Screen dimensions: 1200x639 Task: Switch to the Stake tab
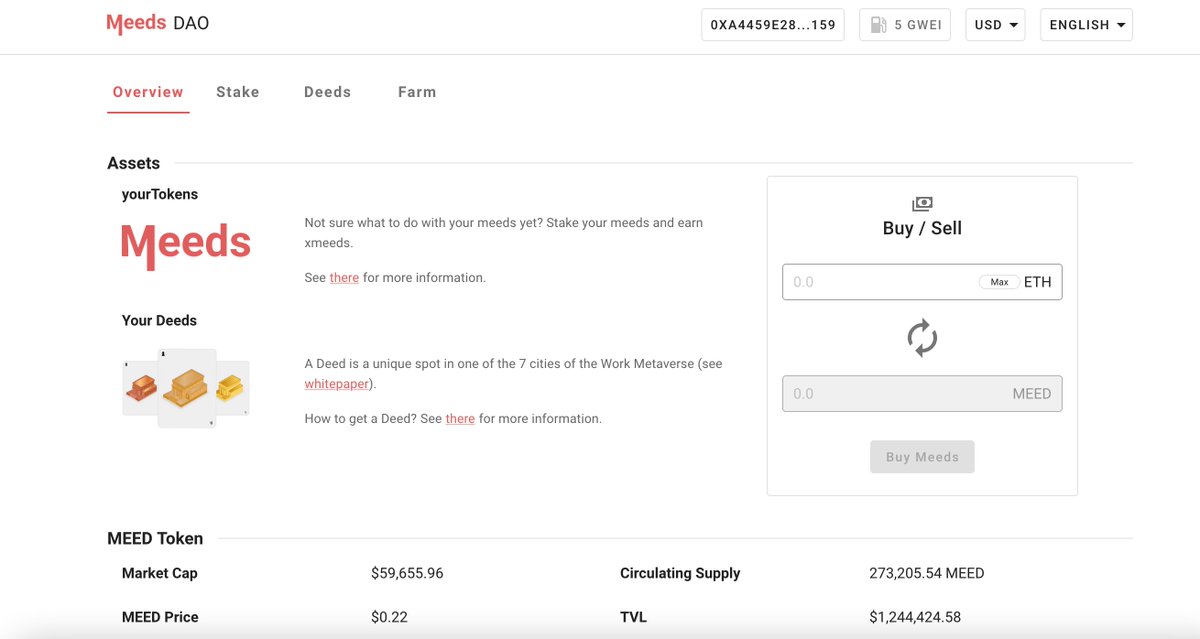coord(238,92)
